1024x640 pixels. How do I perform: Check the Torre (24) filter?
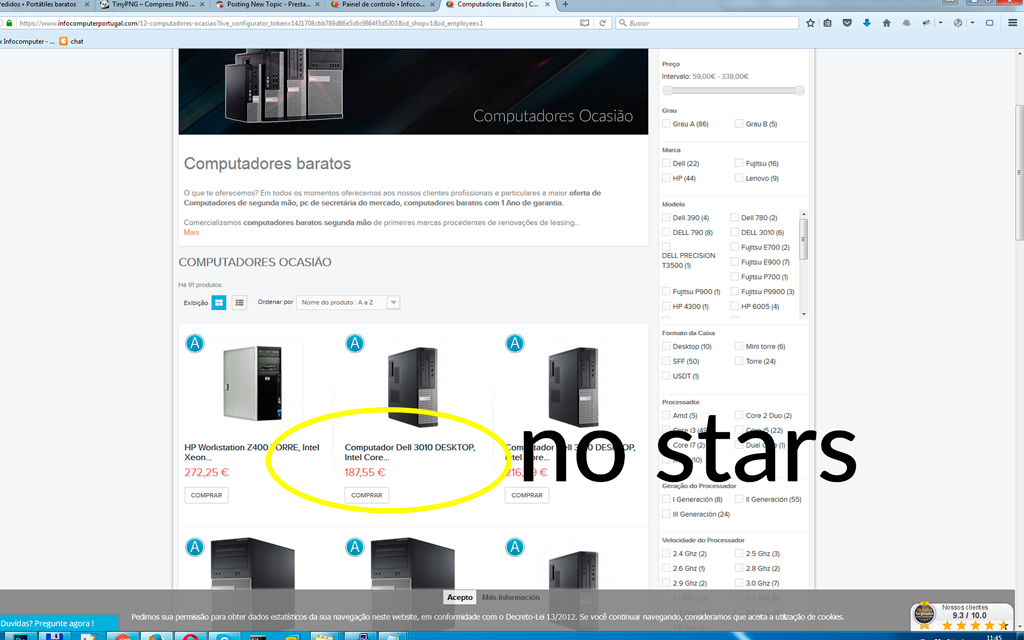pos(739,361)
